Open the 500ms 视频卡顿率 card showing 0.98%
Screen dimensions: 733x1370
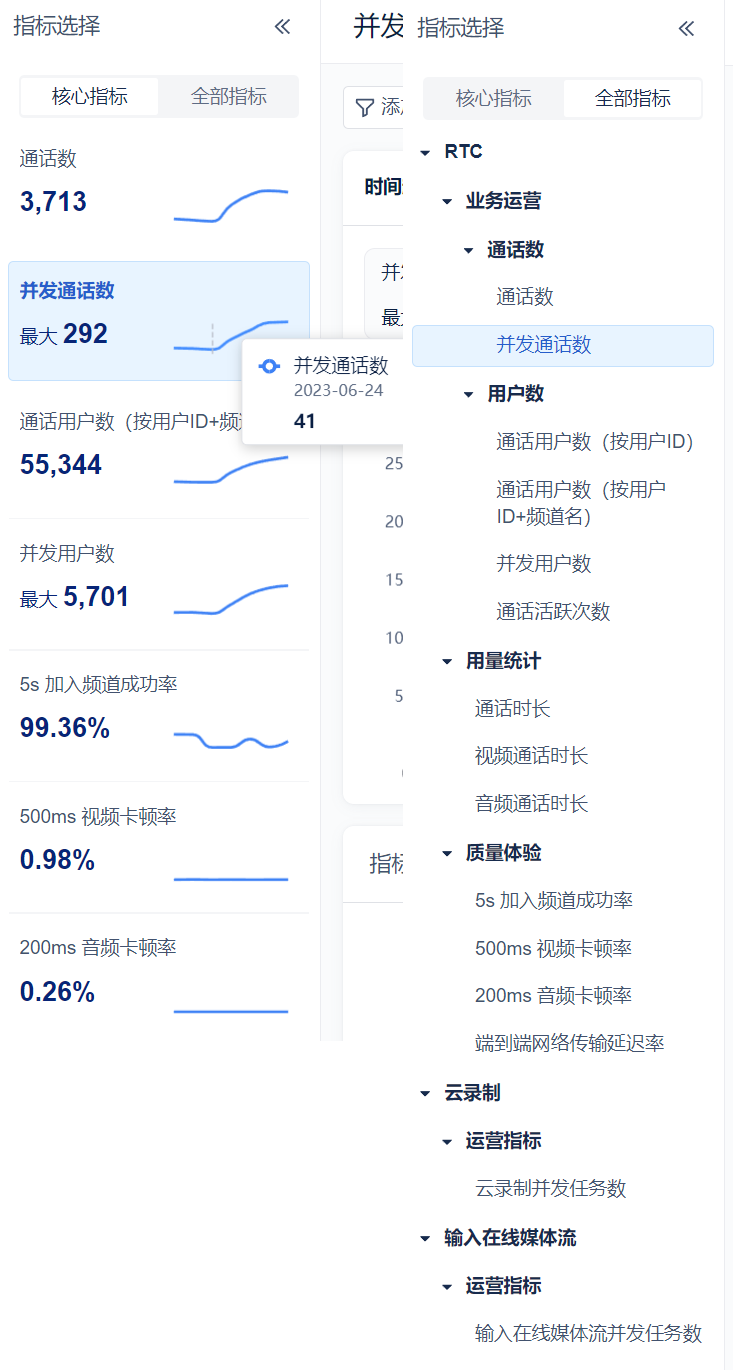click(159, 847)
